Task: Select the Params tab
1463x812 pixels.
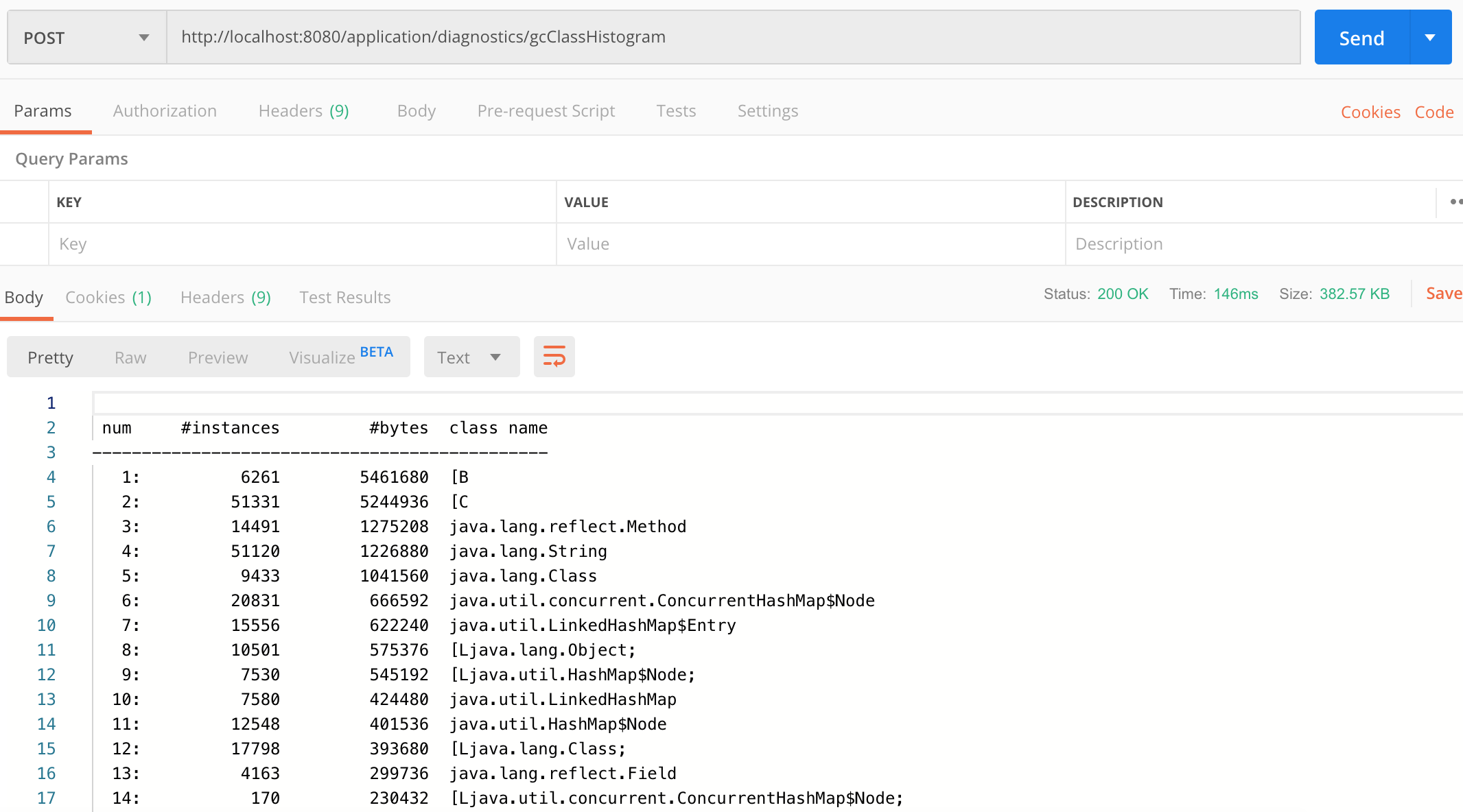Action: (43, 111)
